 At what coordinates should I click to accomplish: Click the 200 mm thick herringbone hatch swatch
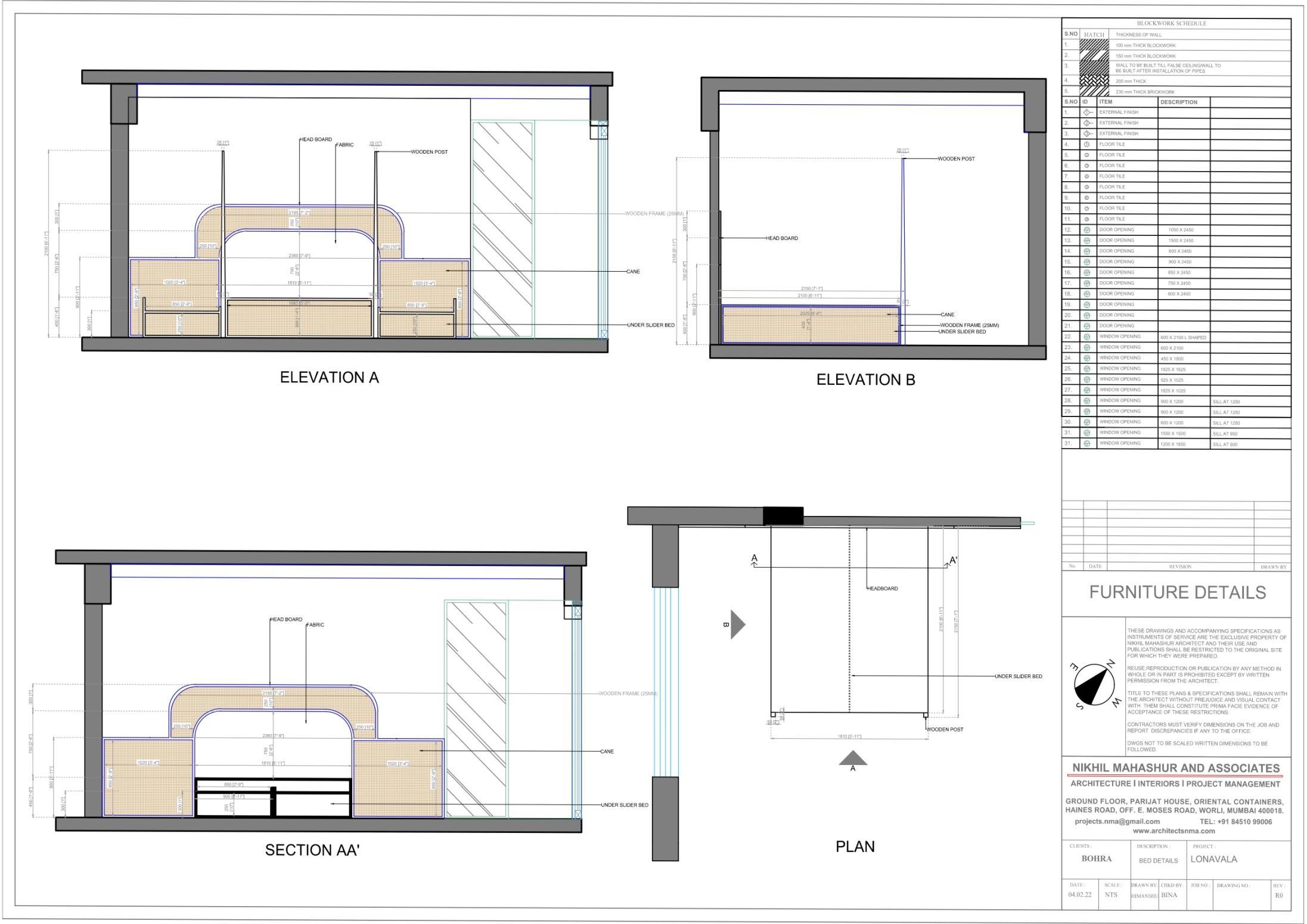point(1094,80)
